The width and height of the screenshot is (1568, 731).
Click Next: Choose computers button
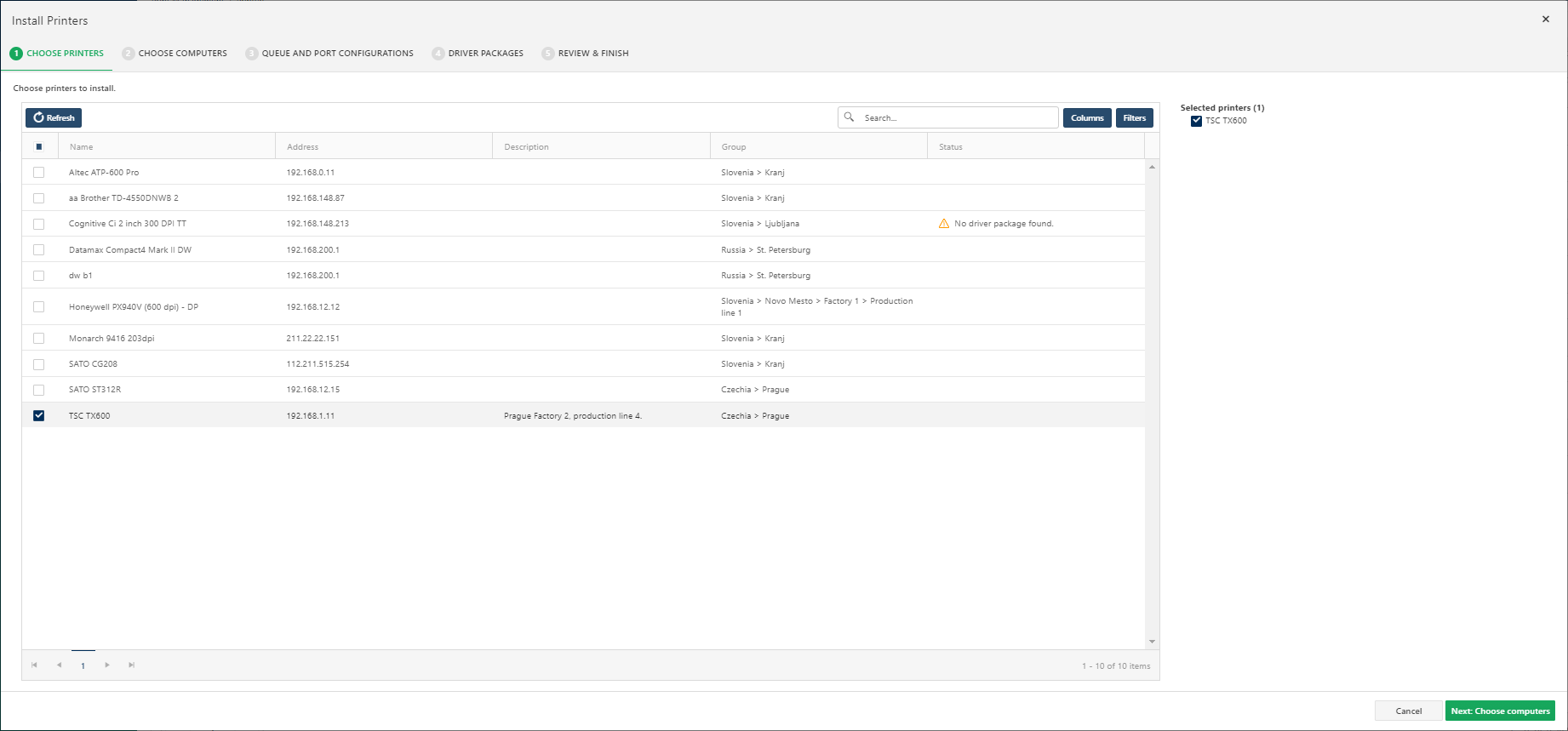pos(1499,711)
